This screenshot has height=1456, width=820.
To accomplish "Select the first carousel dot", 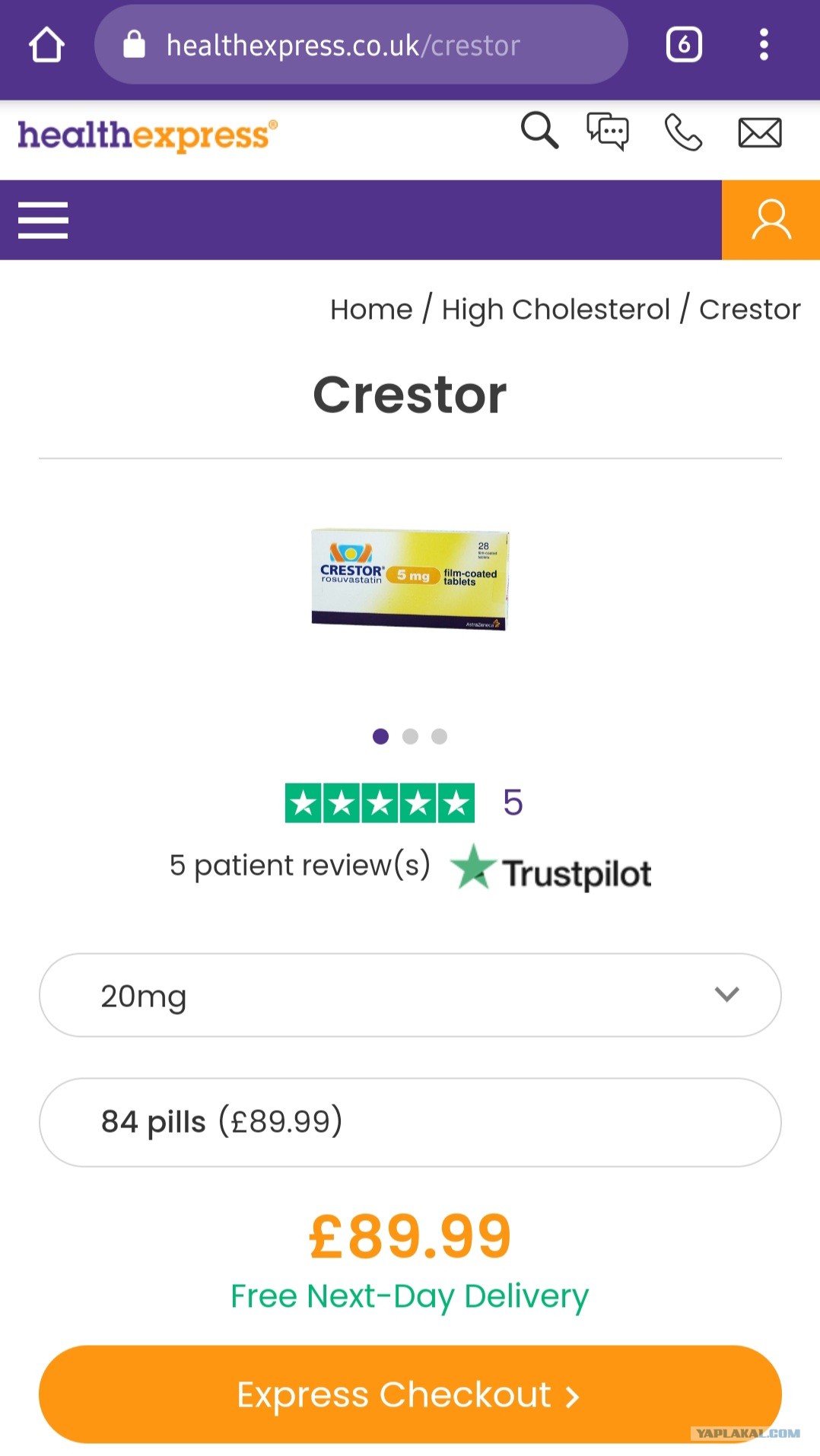I will 381,736.
